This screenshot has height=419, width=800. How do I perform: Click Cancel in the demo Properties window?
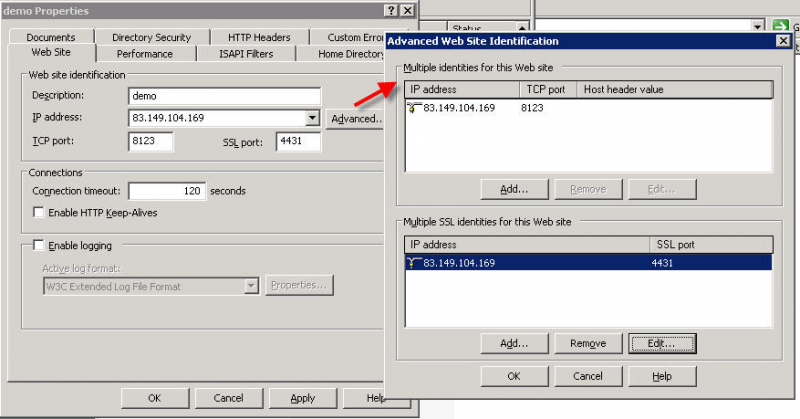pyautogui.click(x=229, y=398)
